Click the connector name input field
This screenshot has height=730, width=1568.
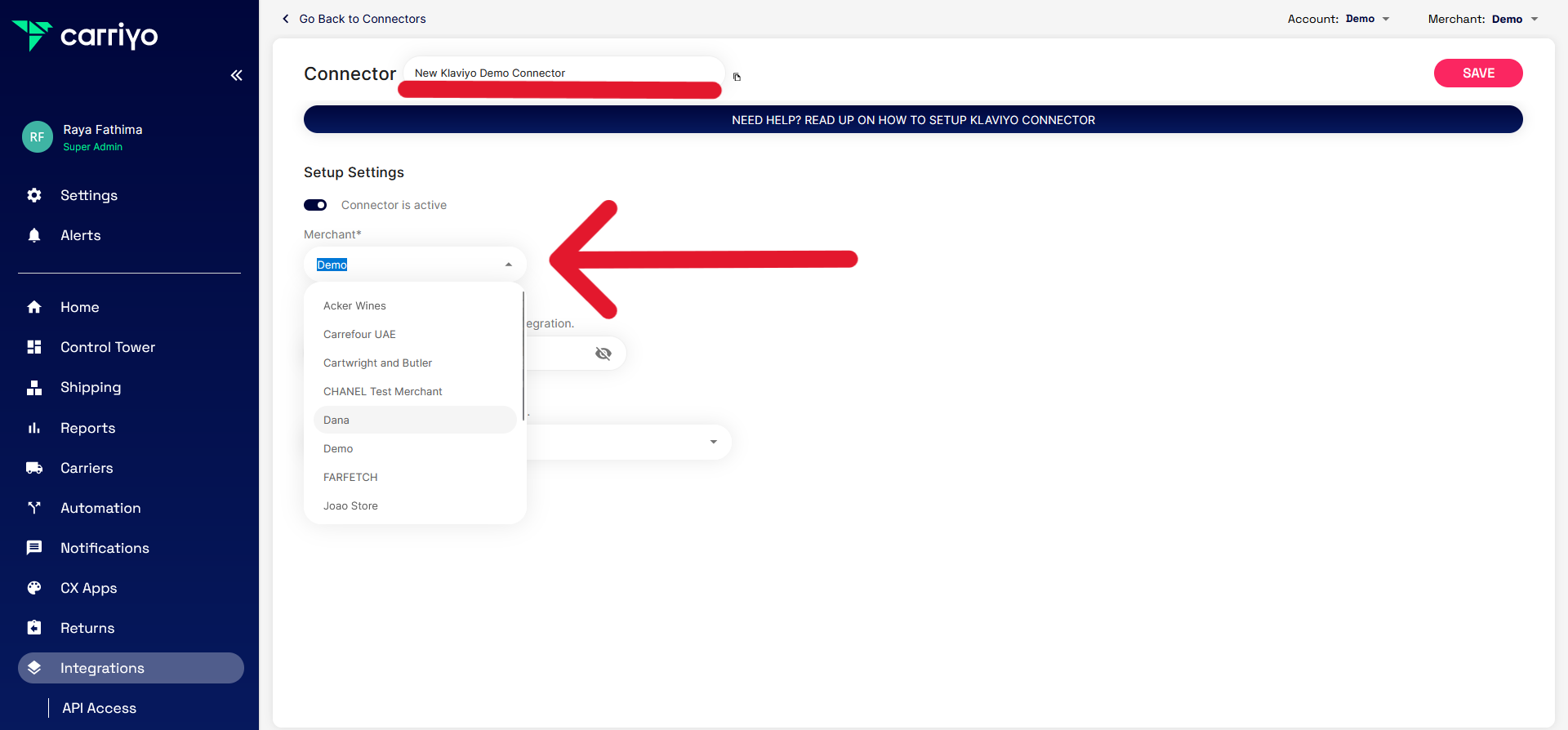click(563, 73)
